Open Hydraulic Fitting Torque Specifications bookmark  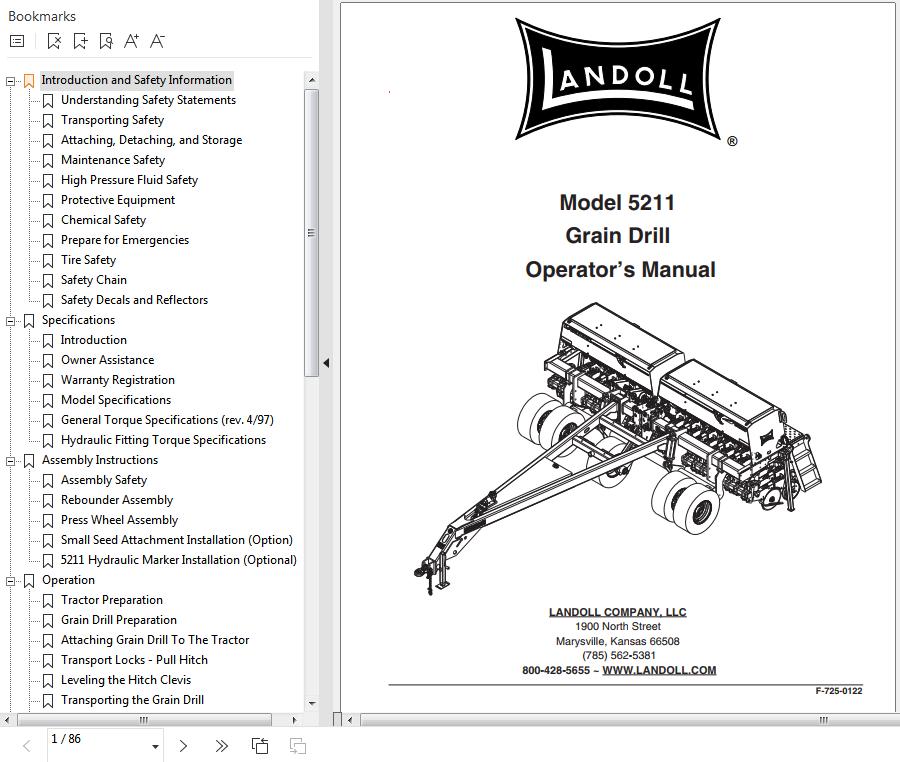point(163,440)
